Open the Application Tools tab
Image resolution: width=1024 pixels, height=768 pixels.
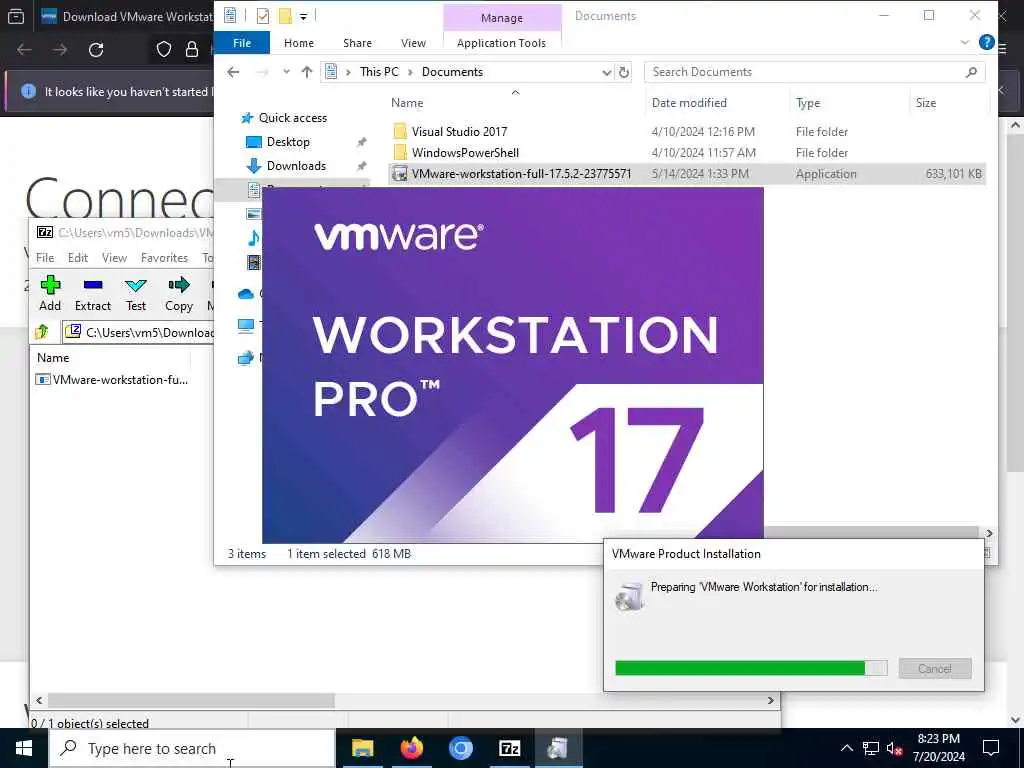point(501,42)
